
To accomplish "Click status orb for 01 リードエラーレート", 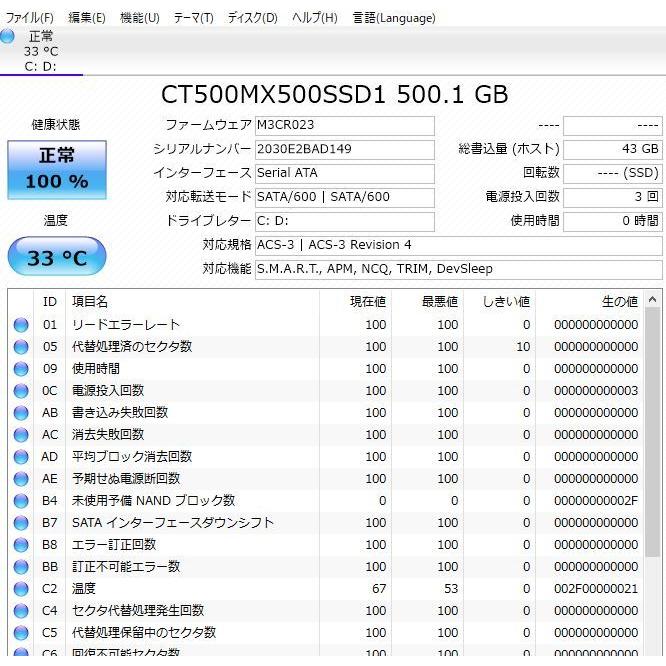I will (21, 325).
